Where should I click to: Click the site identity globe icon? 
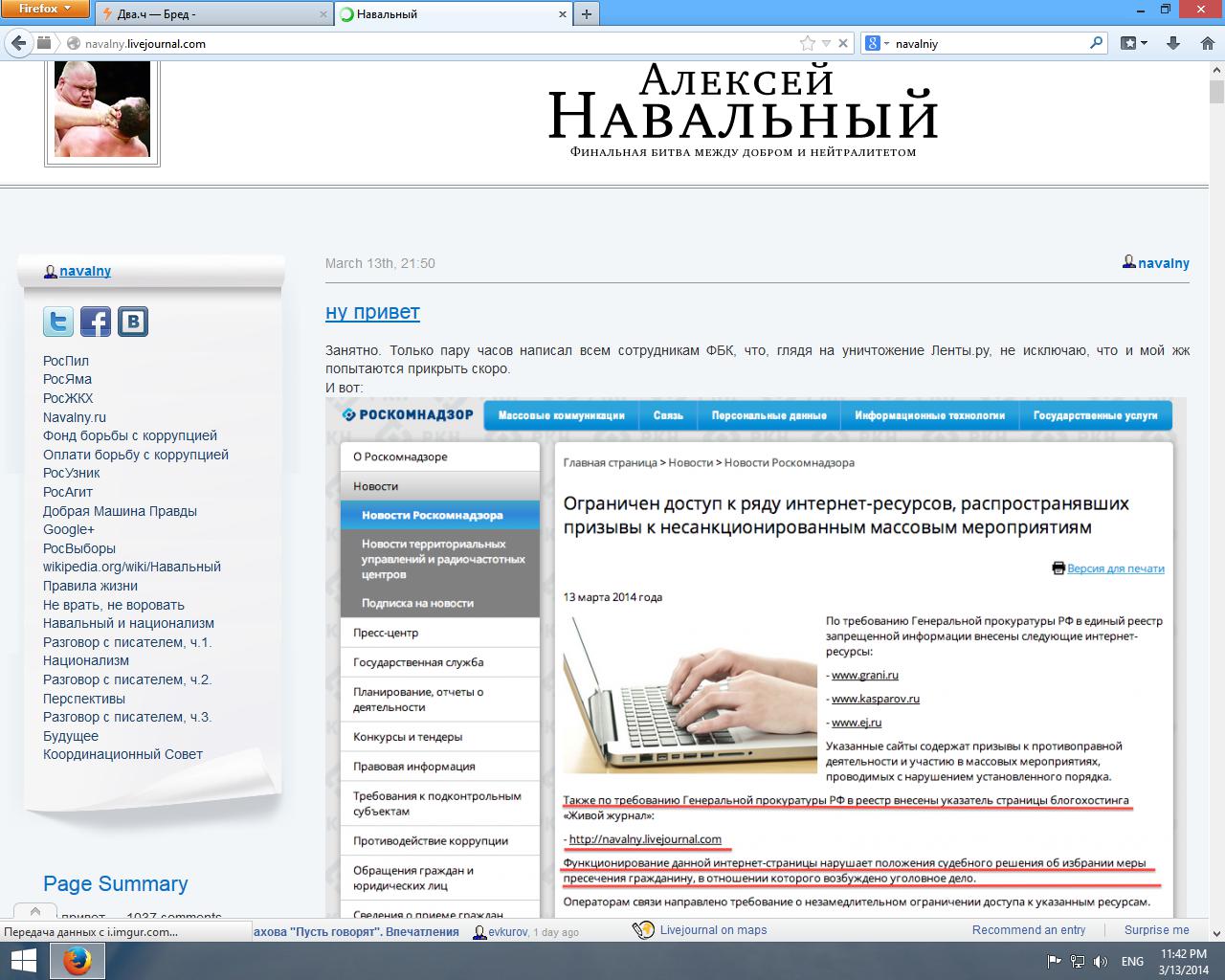pyautogui.click(x=72, y=43)
